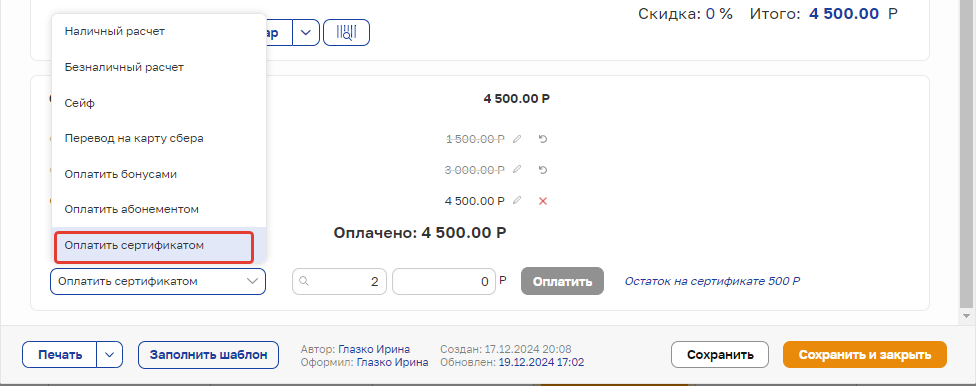The width and height of the screenshot is (976, 386).
Task: Open the barcode scanner search icon
Action: (346, 32)
